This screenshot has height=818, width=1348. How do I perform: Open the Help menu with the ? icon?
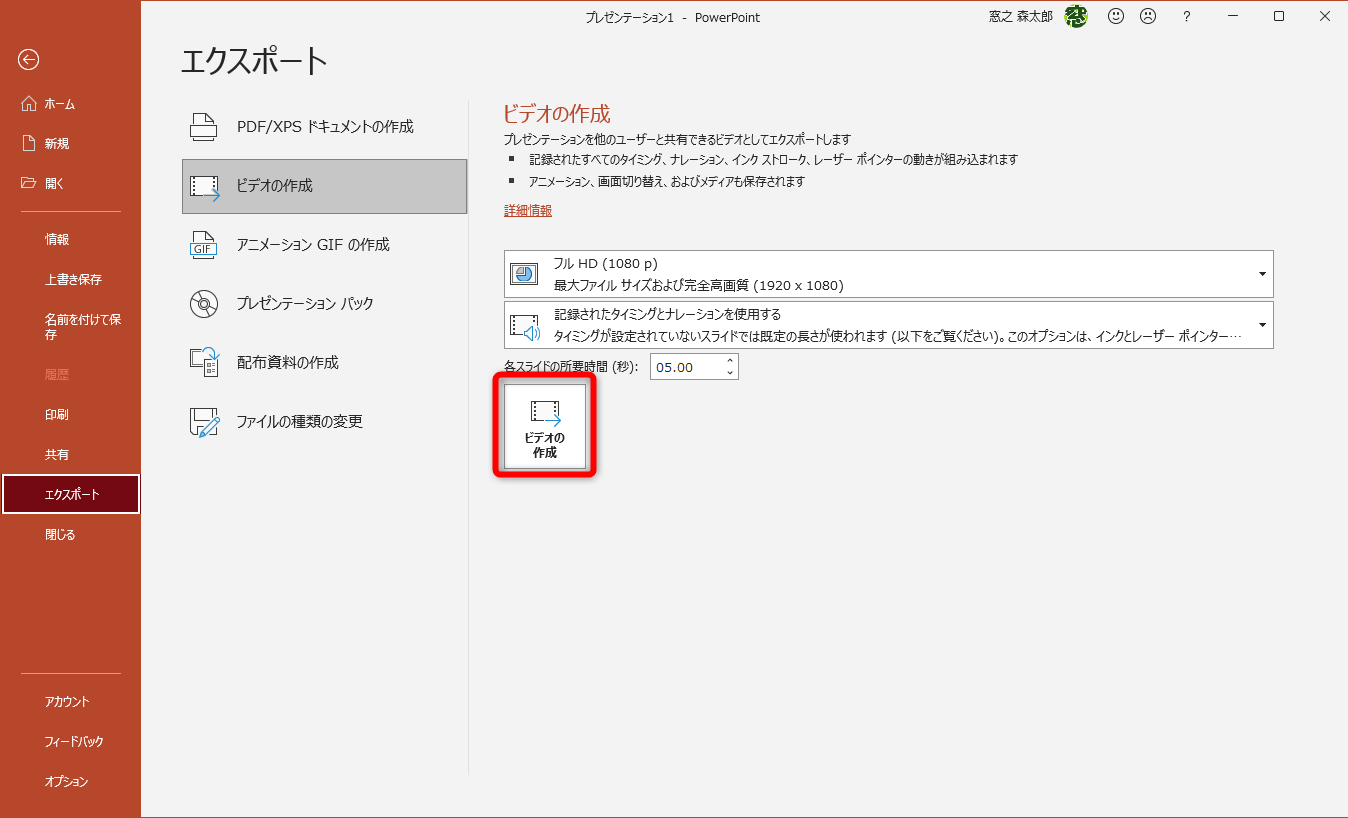(1186, 16)
